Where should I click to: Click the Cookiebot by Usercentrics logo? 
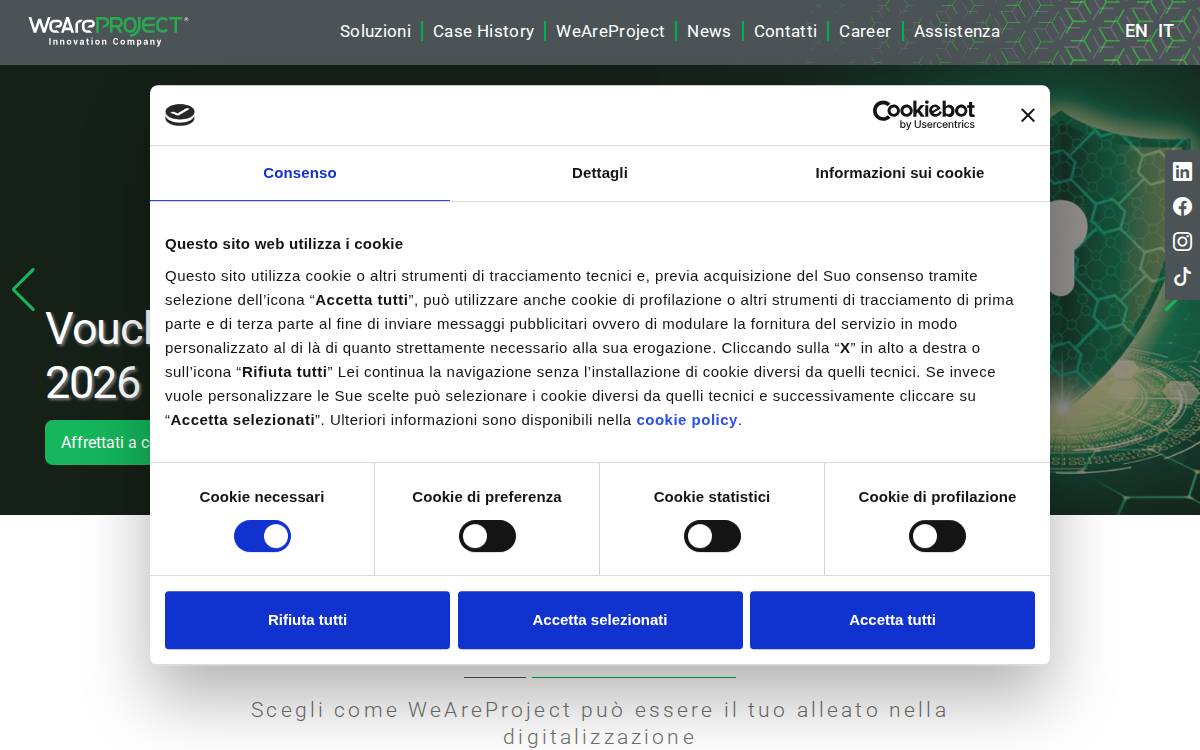coord(923,115)
